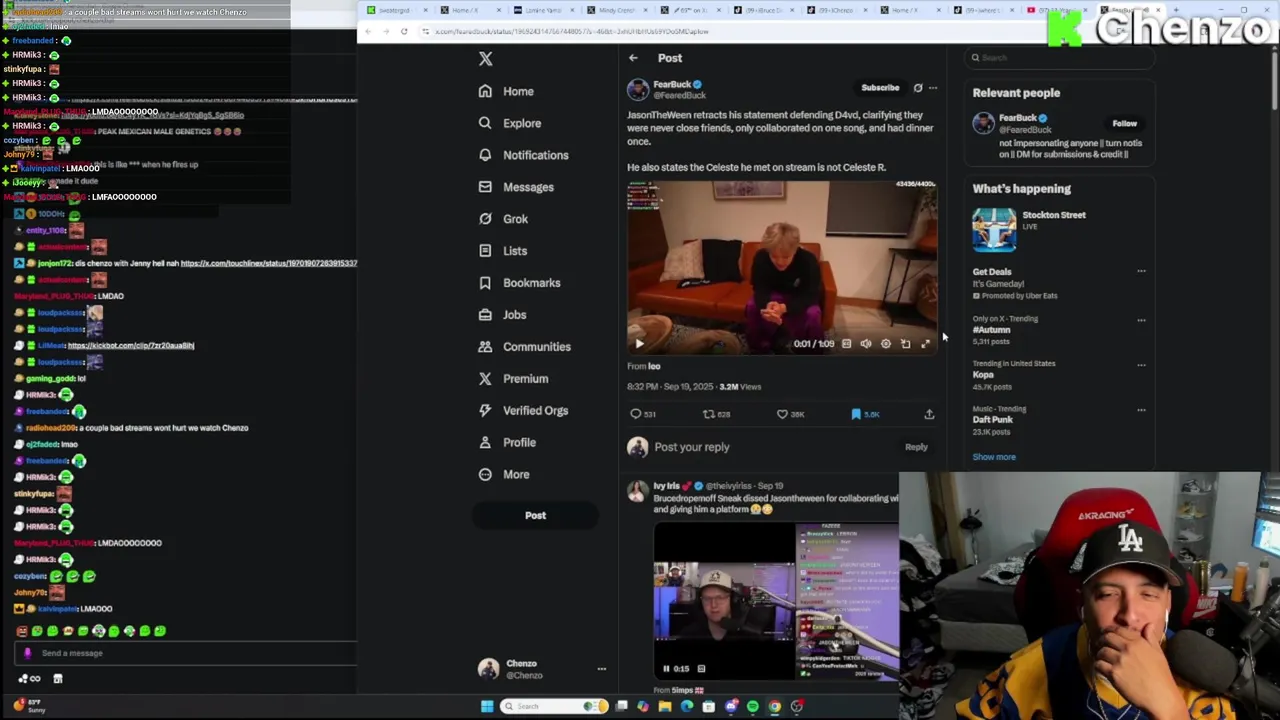Open the chat shop icon below input
This screenshot has width=1280, height=720.
pos(58,679)
